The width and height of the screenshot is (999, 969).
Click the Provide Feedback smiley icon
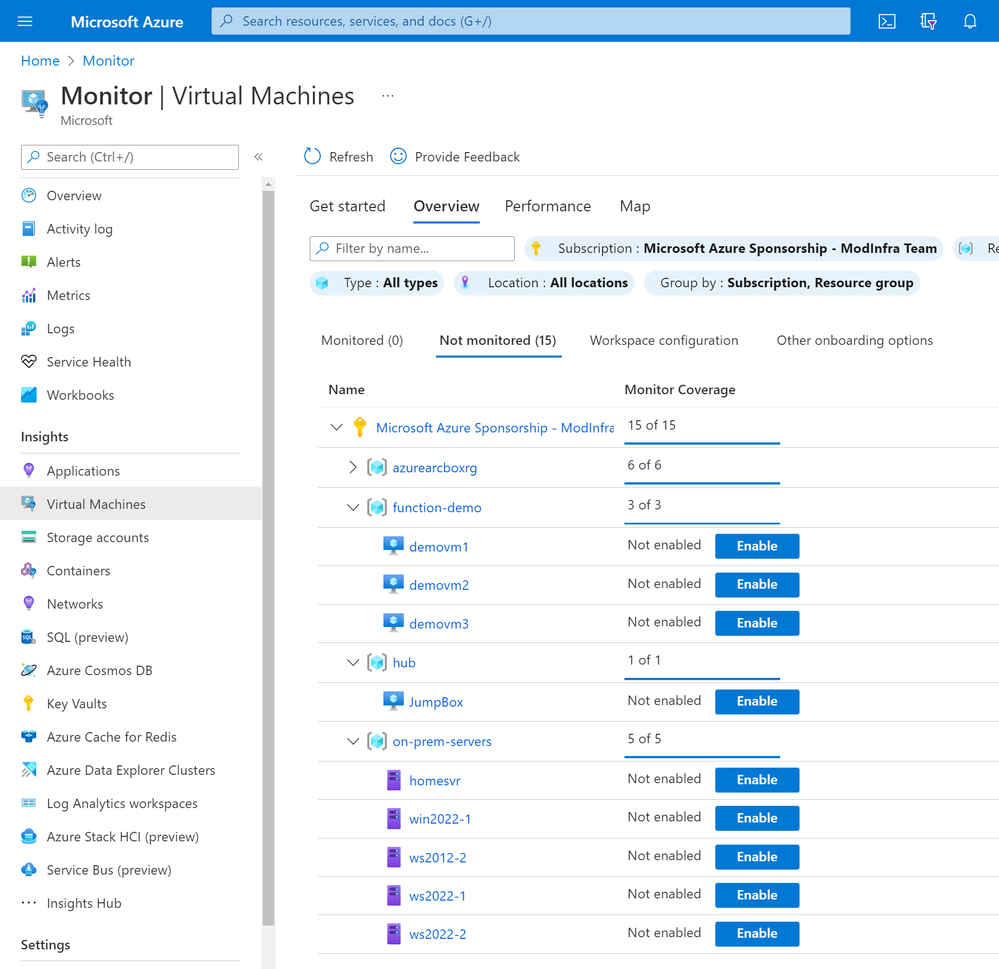tap(398, 157)
